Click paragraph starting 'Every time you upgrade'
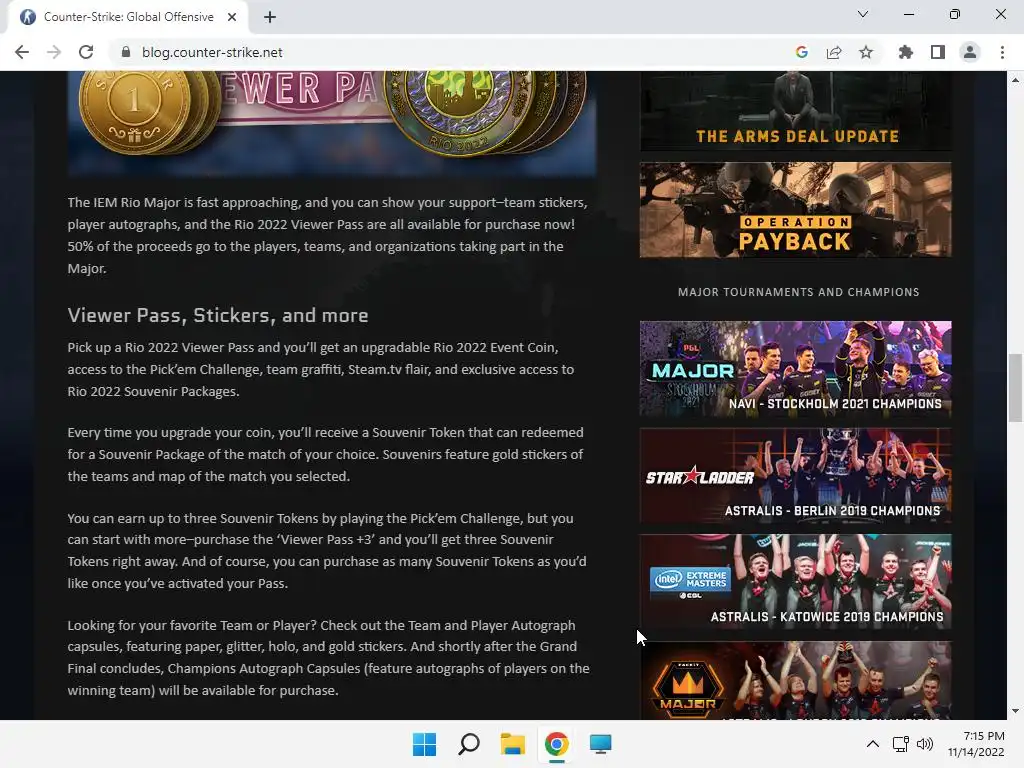This screenshot has width=1024, height=768. [326, 455]
